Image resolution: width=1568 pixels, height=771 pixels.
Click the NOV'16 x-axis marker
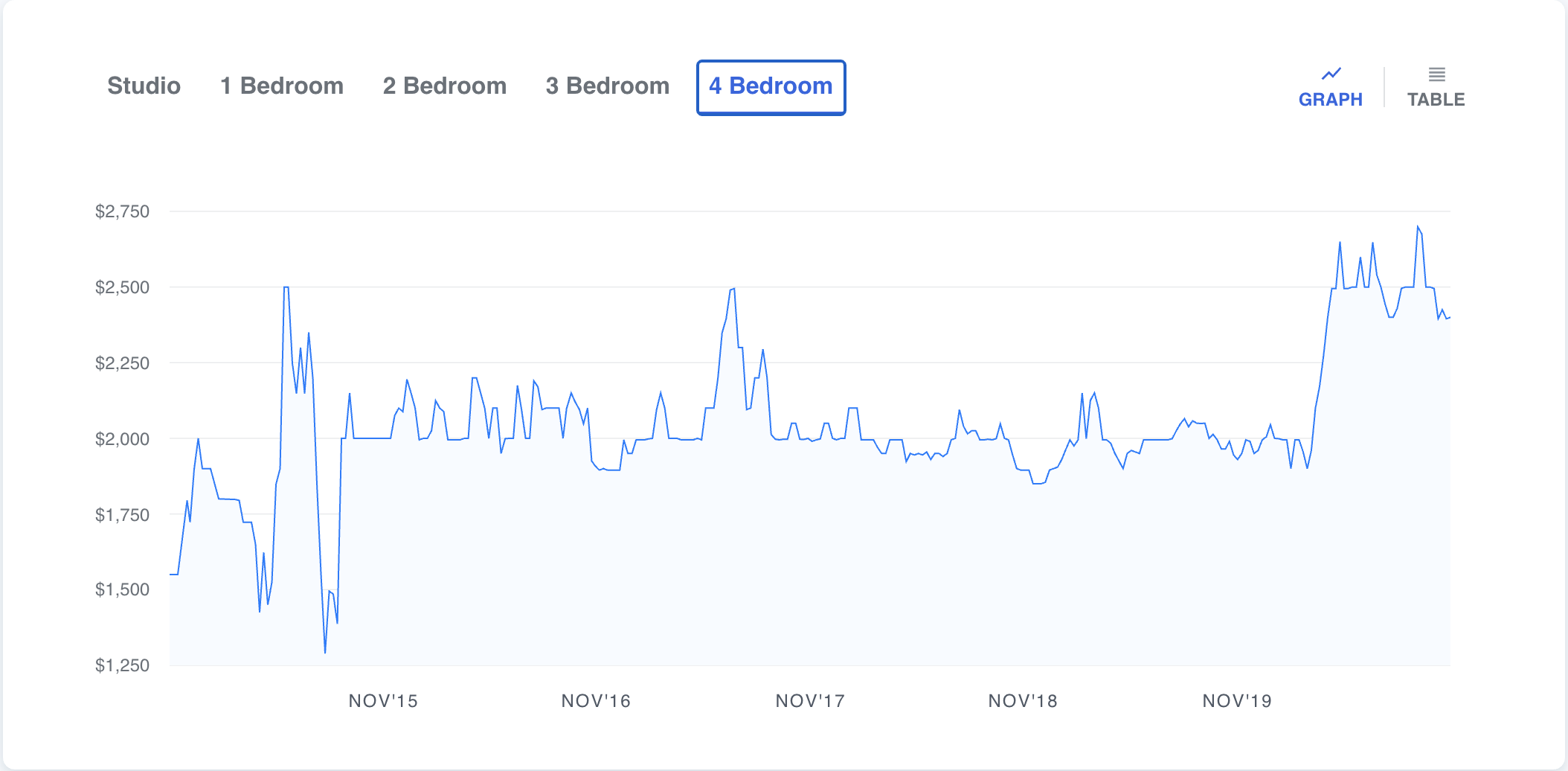click(596, 701)
